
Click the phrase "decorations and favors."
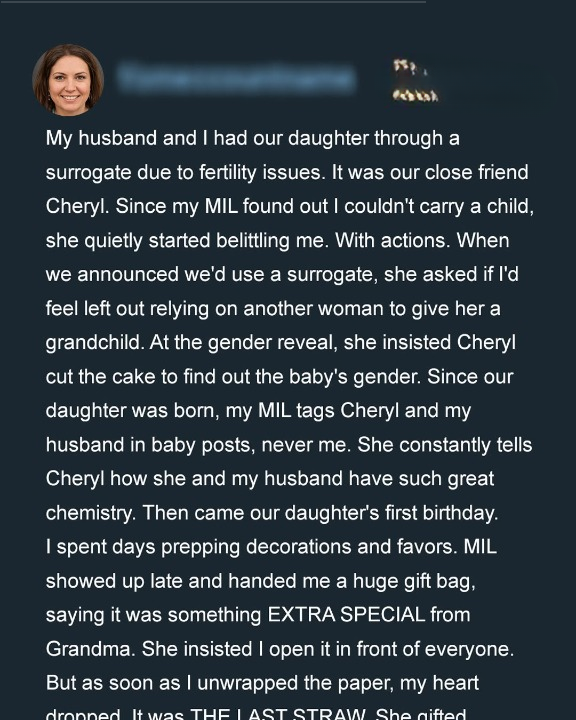coord(351,547)
